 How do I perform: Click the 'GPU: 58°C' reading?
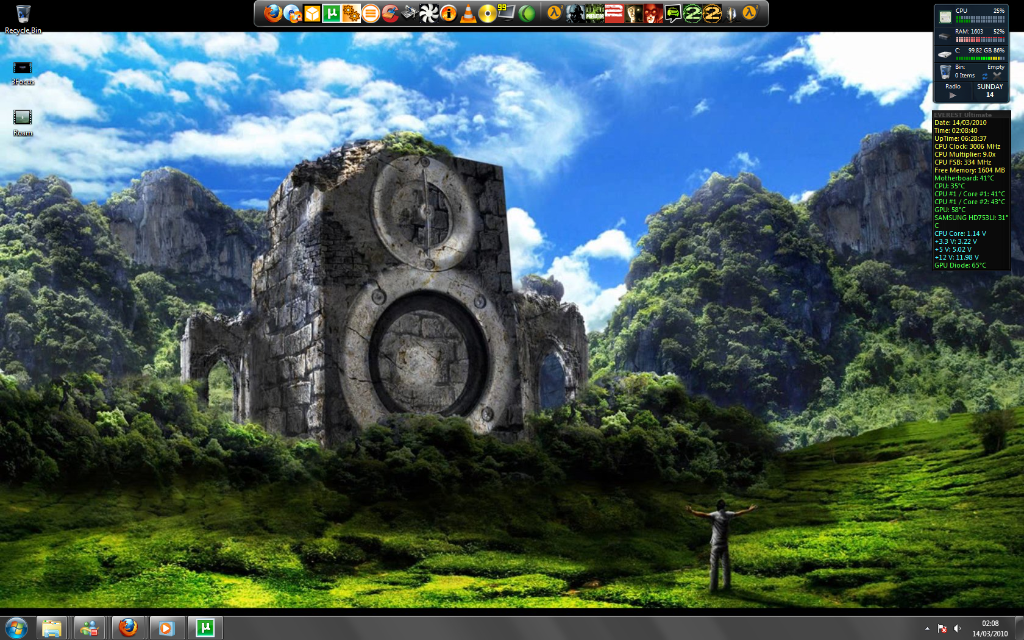click(x=950, y=209)
